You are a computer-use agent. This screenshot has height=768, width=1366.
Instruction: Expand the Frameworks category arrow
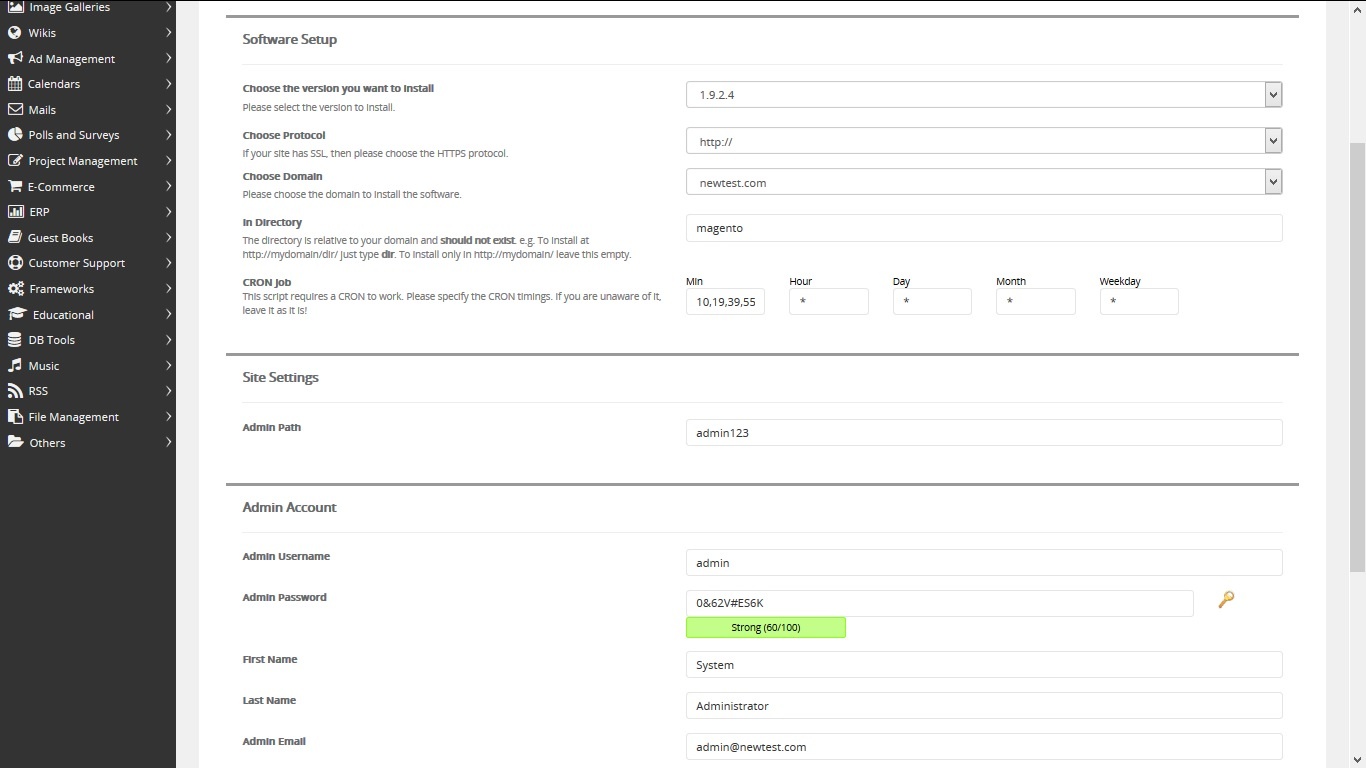point(168,289)
